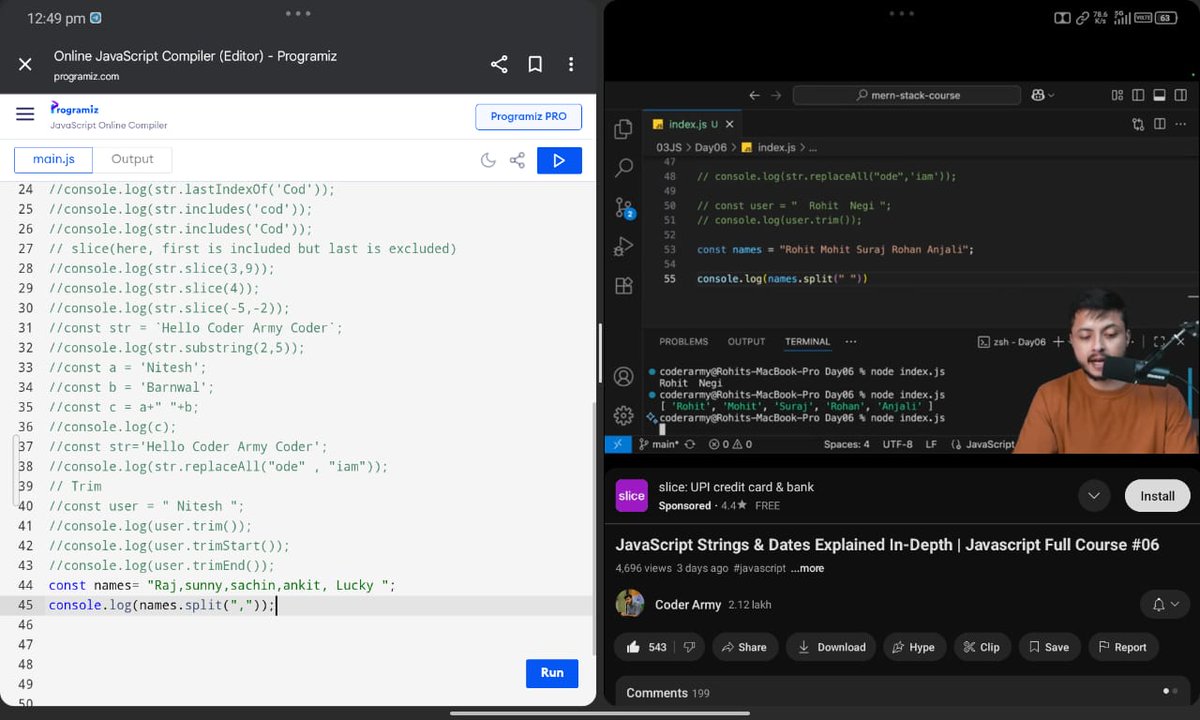Click the Day06 breadcrumb

coord(711,147)
